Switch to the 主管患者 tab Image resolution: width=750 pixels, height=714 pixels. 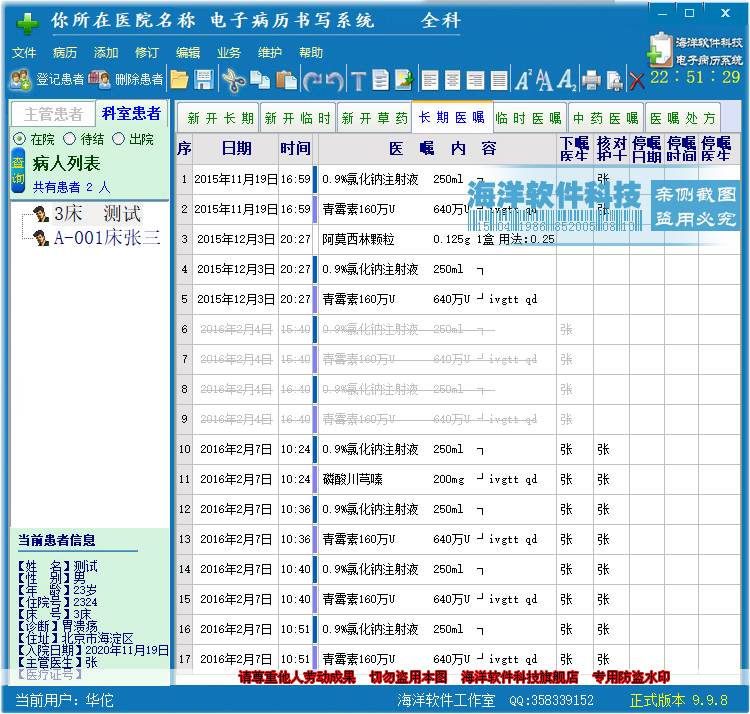53,114
